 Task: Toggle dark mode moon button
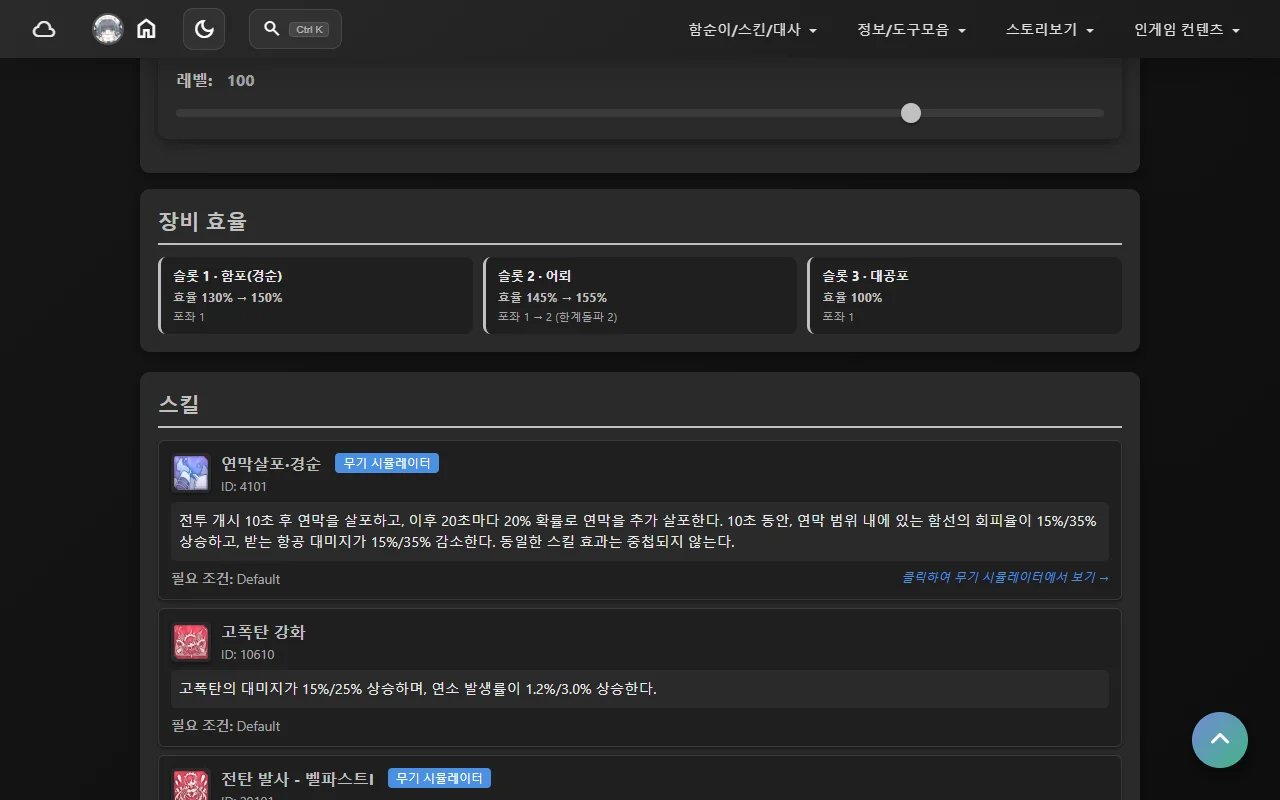[204, 29]
